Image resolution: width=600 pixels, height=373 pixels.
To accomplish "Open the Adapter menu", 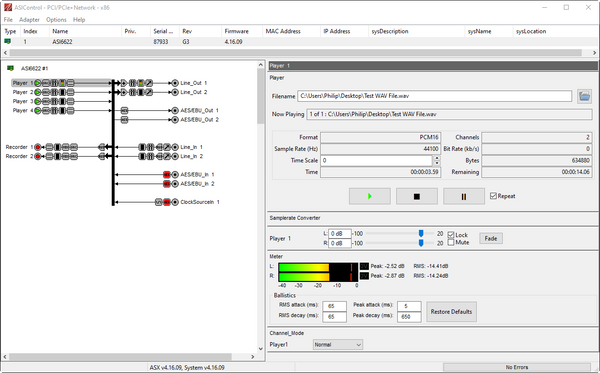I will click(x=29, y=20).
